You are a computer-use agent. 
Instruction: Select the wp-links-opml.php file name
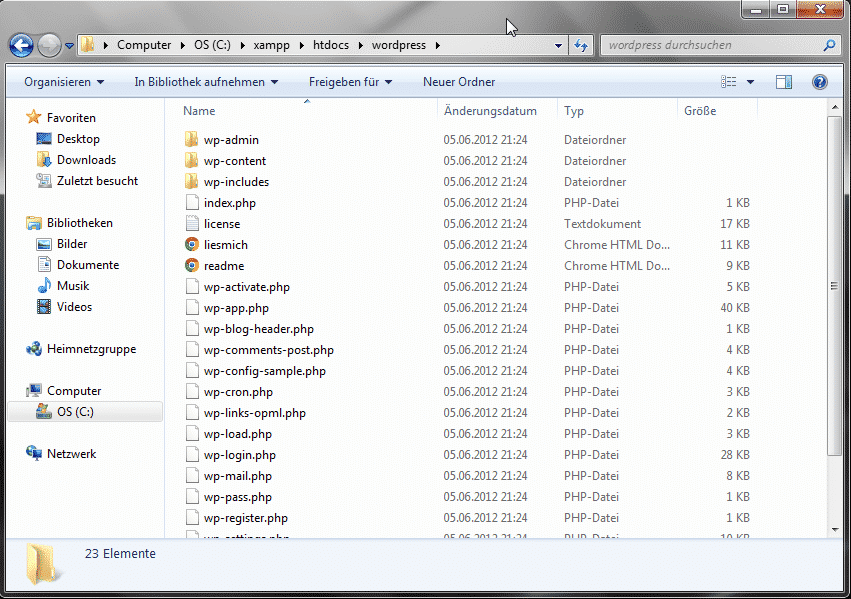point(255,413)
